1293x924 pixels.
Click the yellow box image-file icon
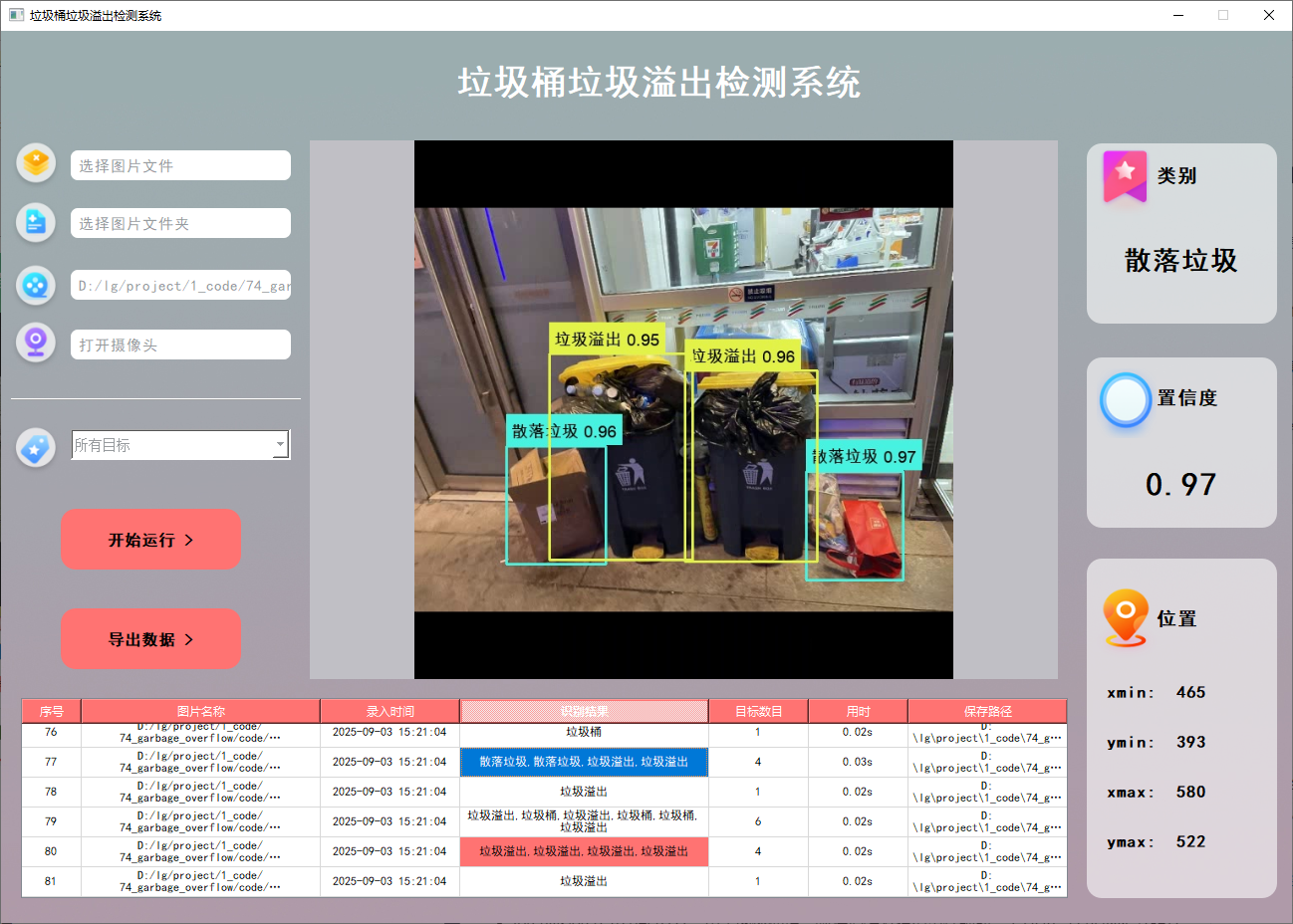click(x=36, y=162)
